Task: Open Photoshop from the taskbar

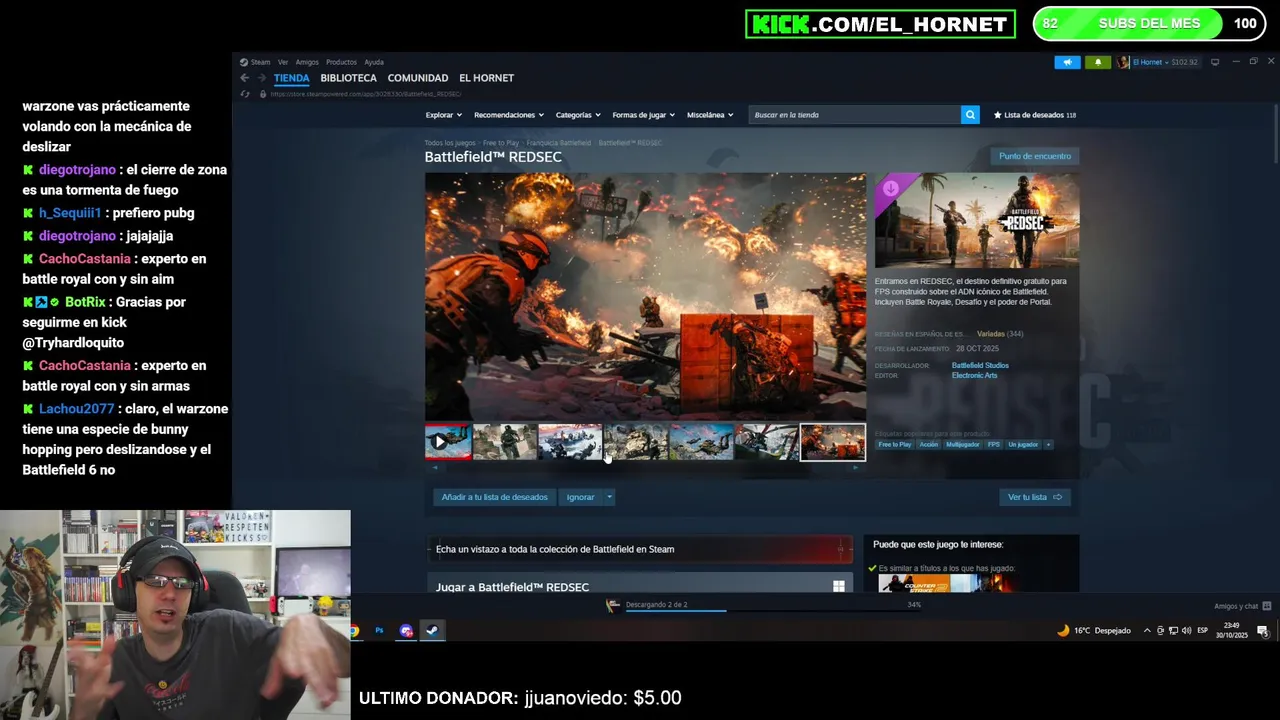Action: click(x=379, y=630)
